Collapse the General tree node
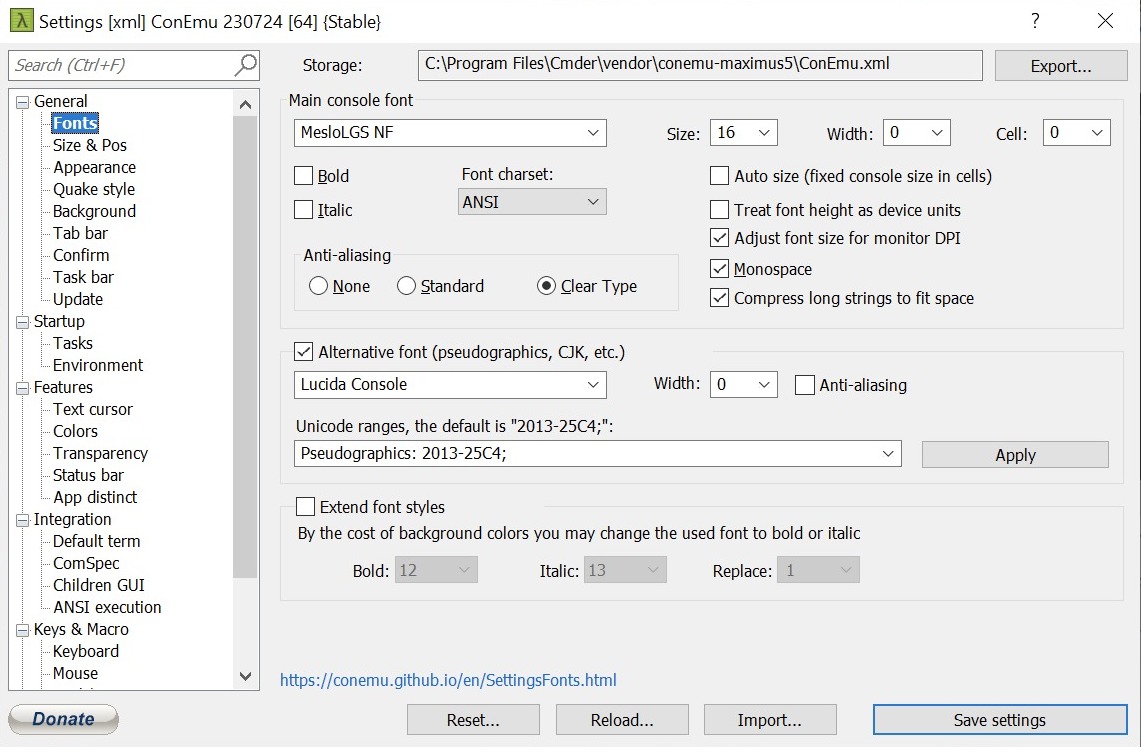 23,102
